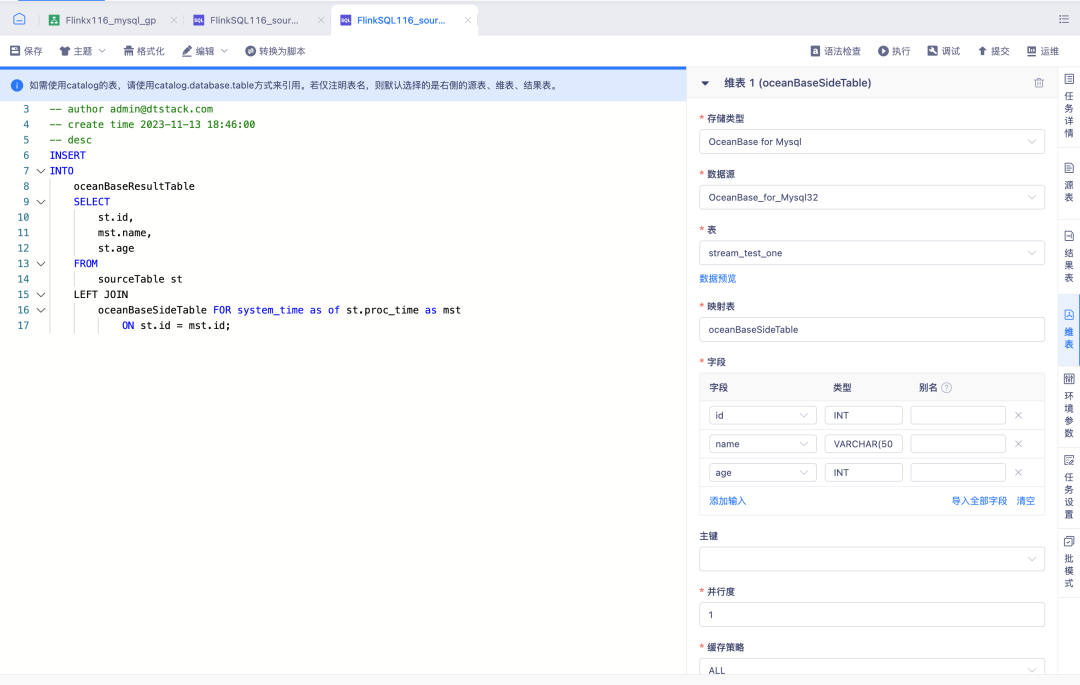Click alias input for name field
This screenshot has height=685, width=1080.
[x=958, y=444]
